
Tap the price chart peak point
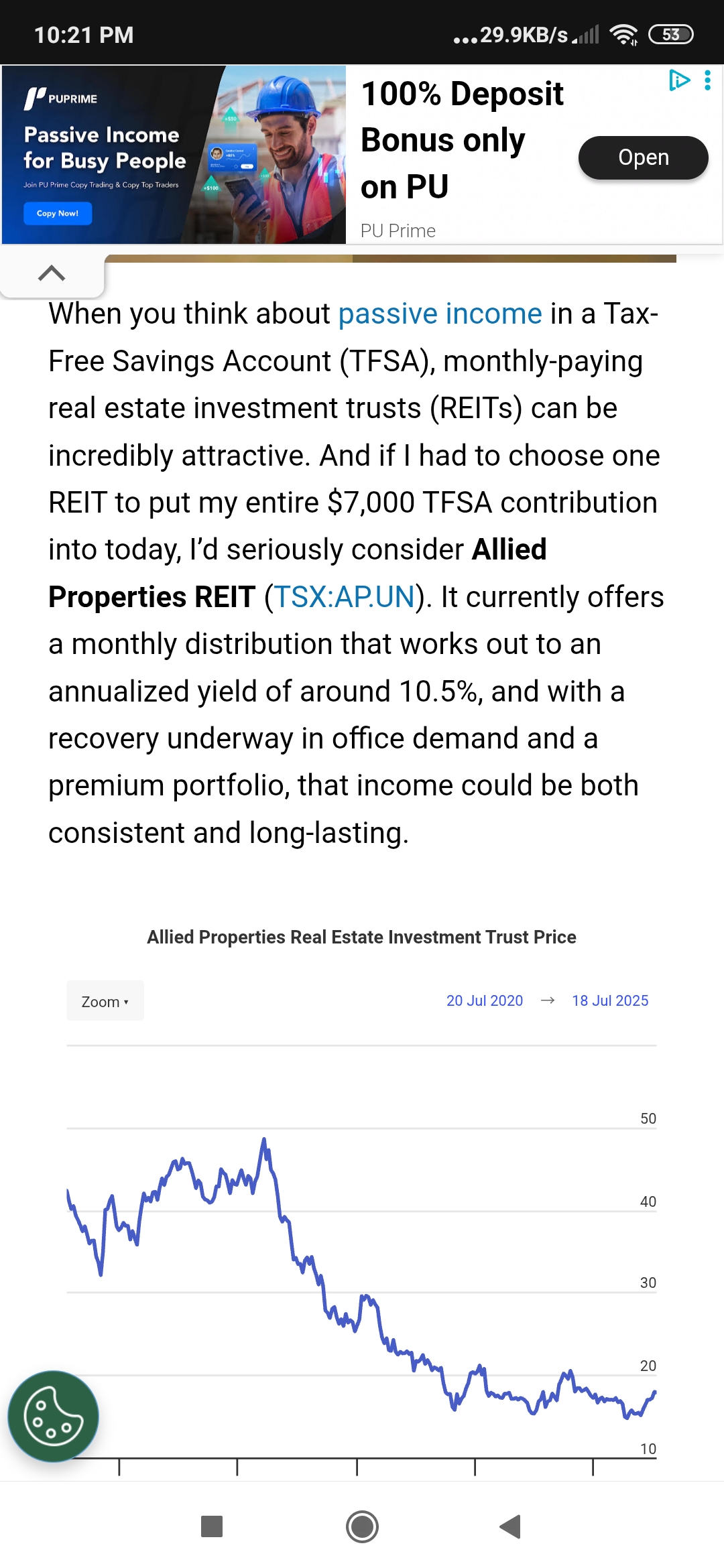(x=264, y=1139)
